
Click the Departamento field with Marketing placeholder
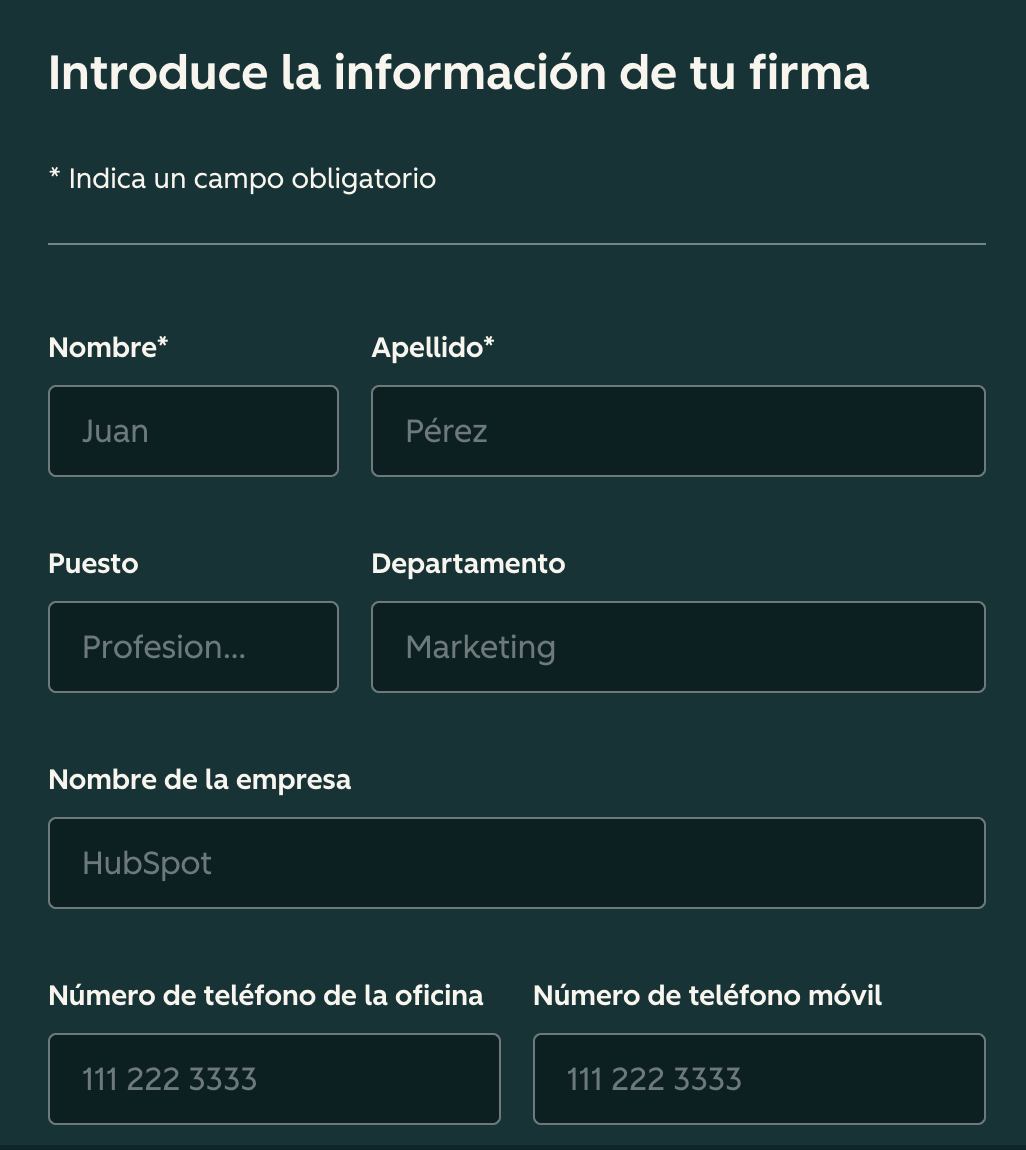(x=678, y=647)
